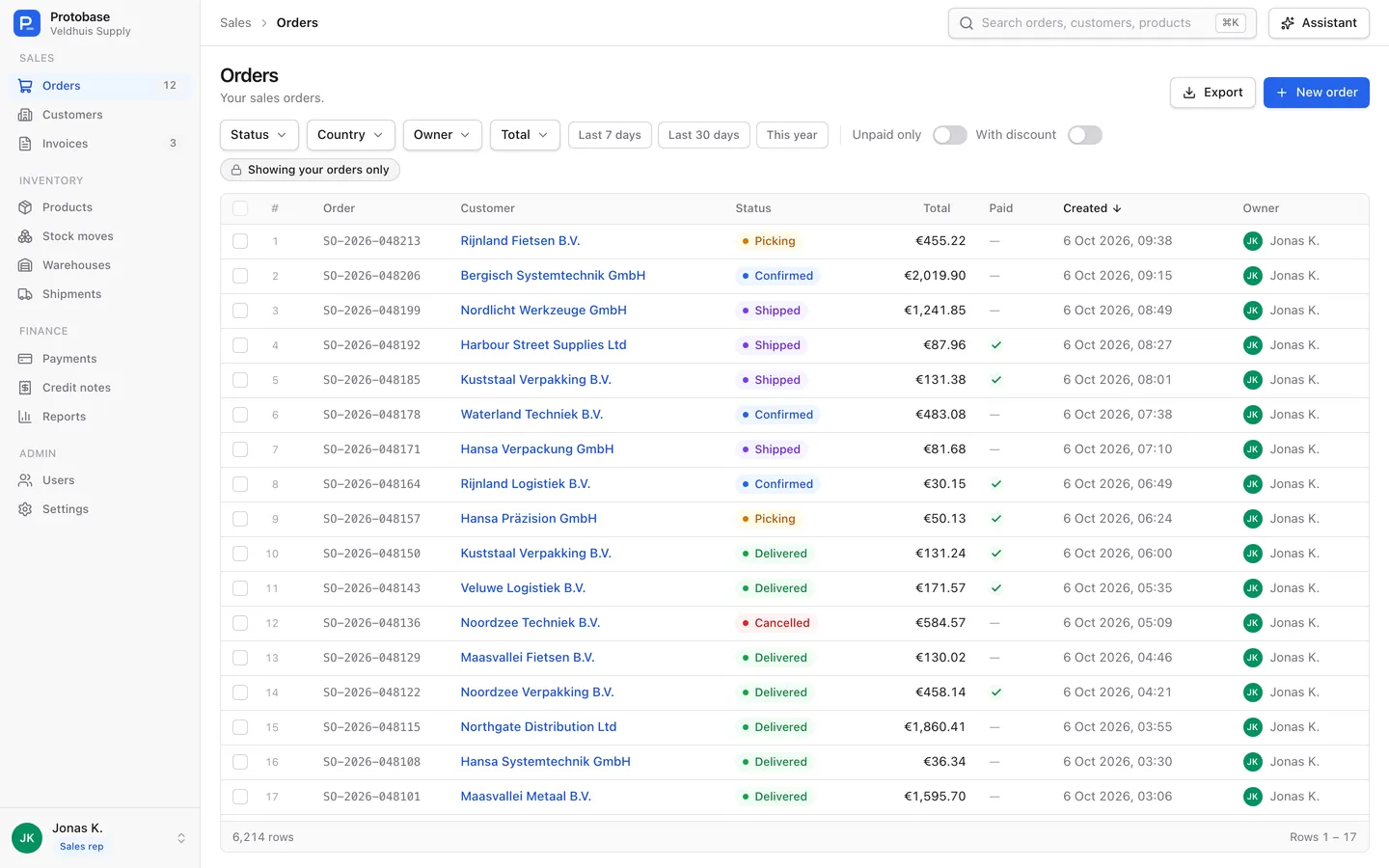Open Stock moves page
This screenshot has height=868, width=1389.
point(100,236)
